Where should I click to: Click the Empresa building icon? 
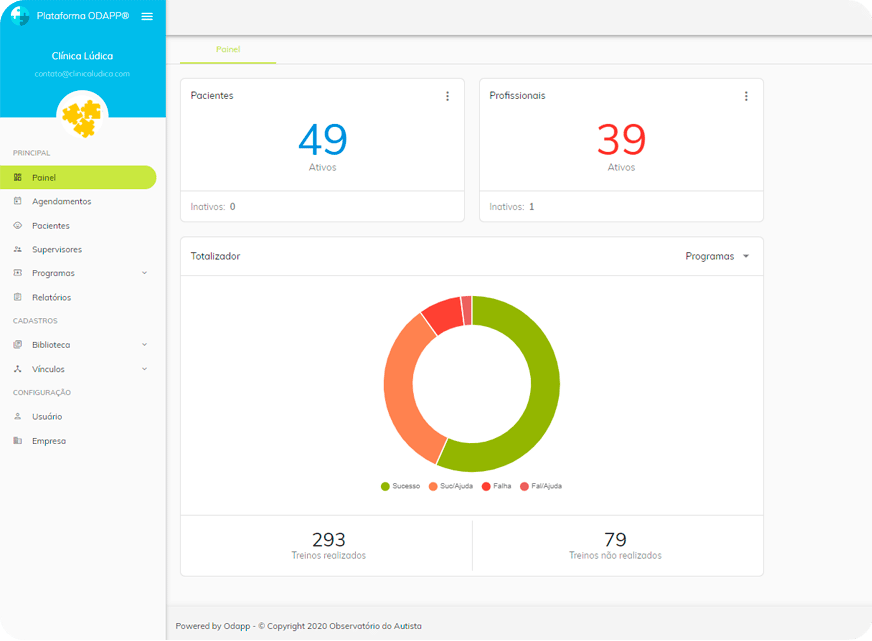18,441
